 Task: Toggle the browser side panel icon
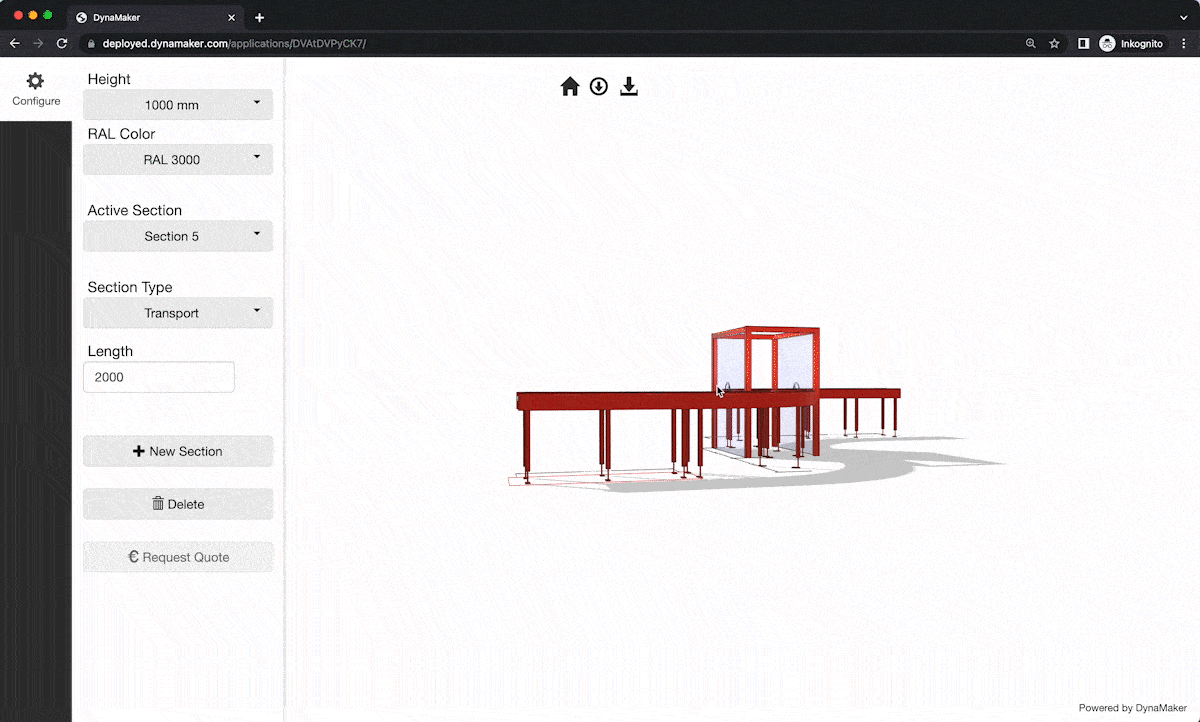1083,44
